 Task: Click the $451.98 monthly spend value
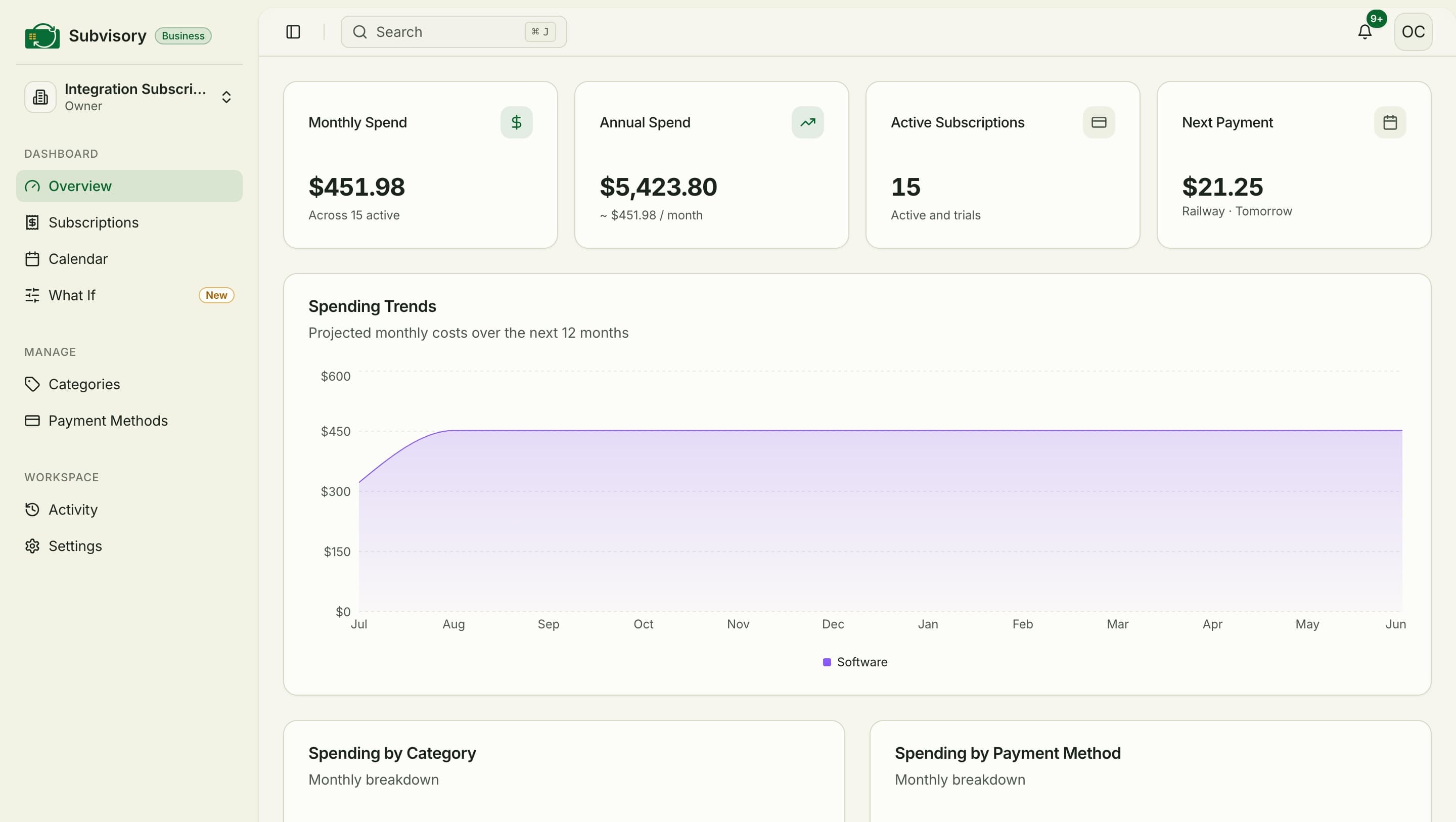[356, 187]
